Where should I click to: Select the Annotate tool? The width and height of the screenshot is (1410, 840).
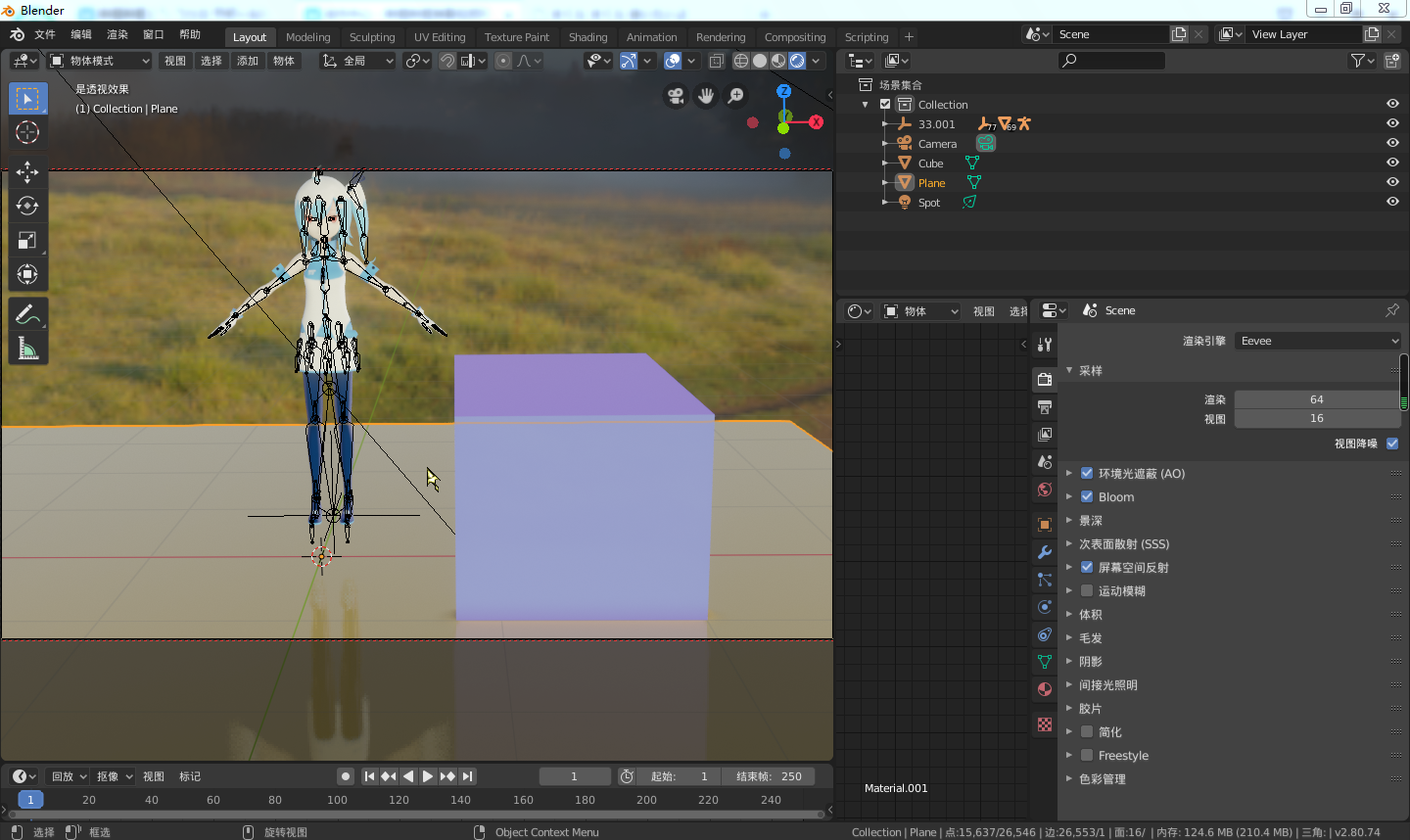coord(27,314)
